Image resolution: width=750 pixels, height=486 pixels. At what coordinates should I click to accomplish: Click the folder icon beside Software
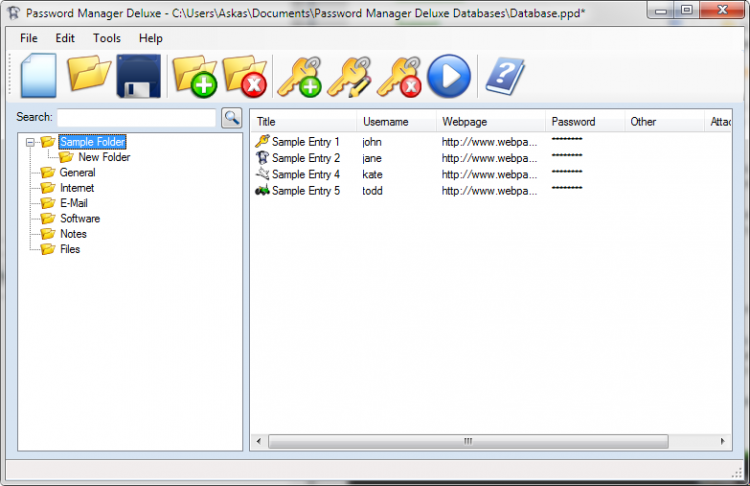48,218
